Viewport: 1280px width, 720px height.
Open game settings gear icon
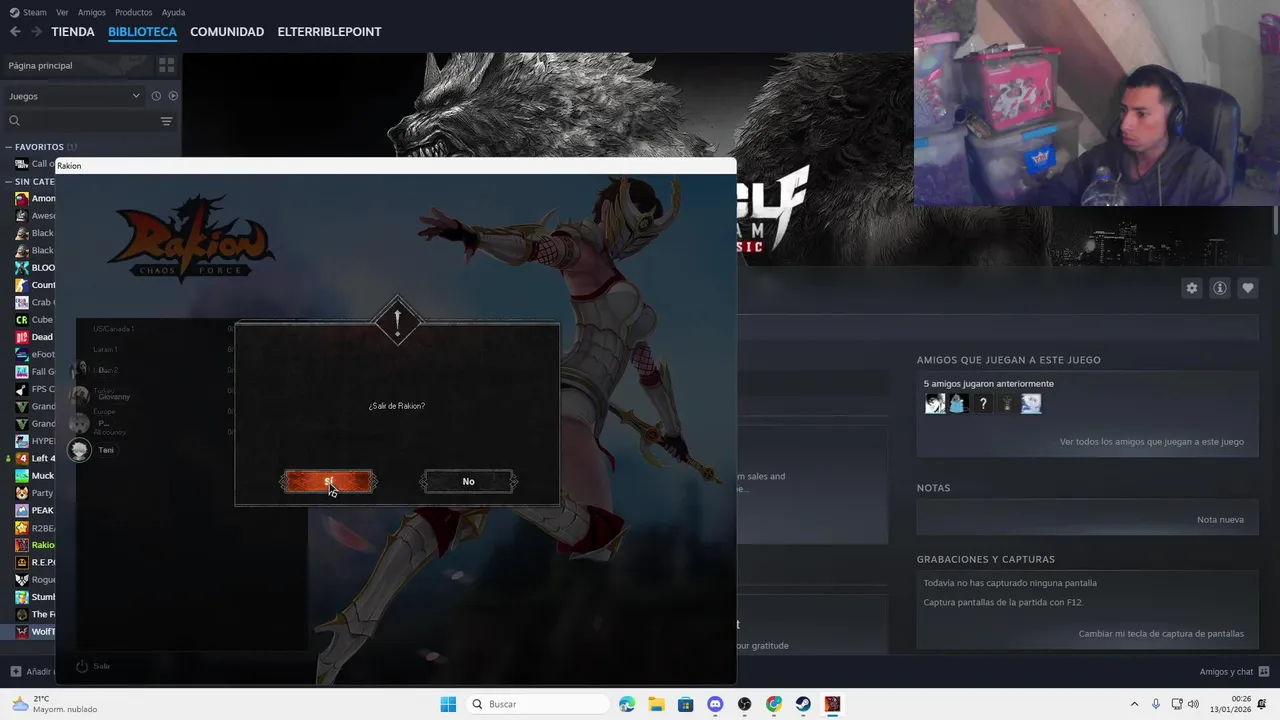[x=1191, y=288]
